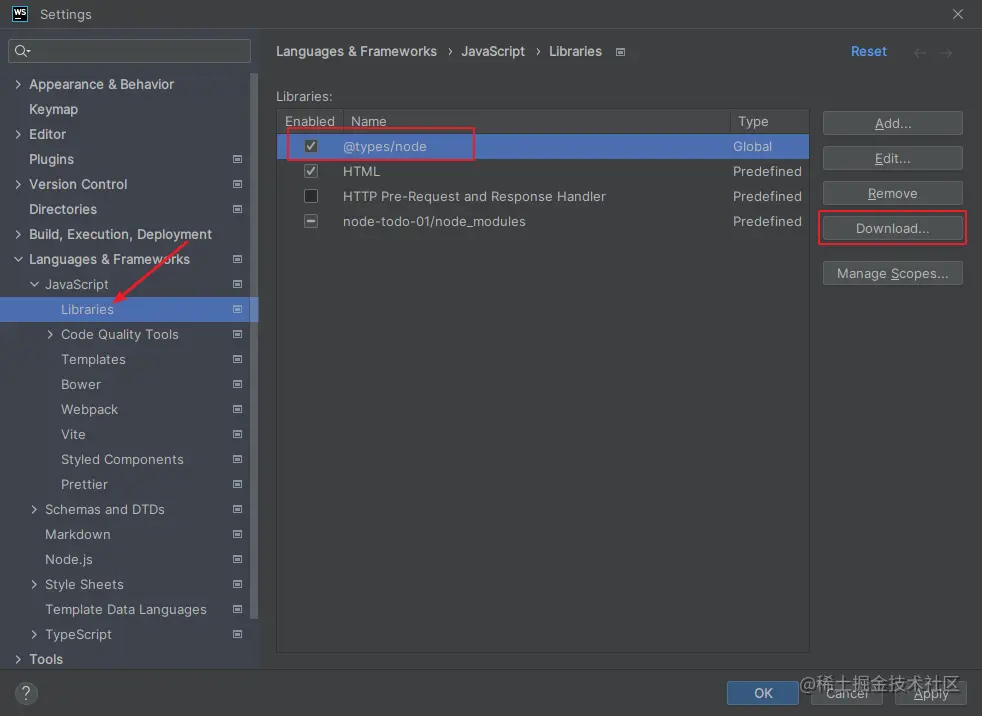This screenshot has width=982, height=716.
Task: Toggle node-todo-01/node_modules library checkbox
Action: pos(311,221)
